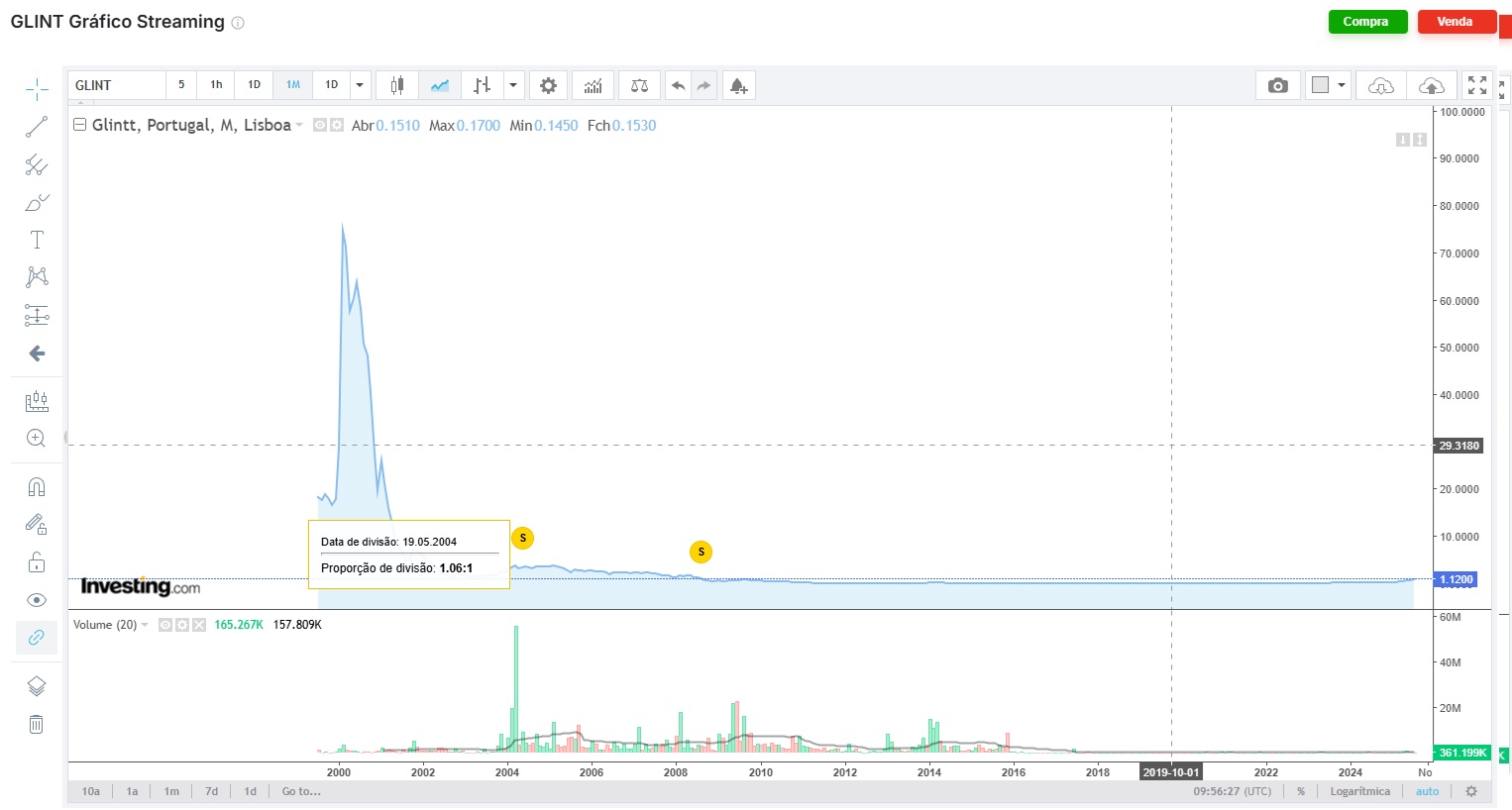Click the green Compra button
The height and width of the screenshot is (810, 1512).
click(1366, 22)
